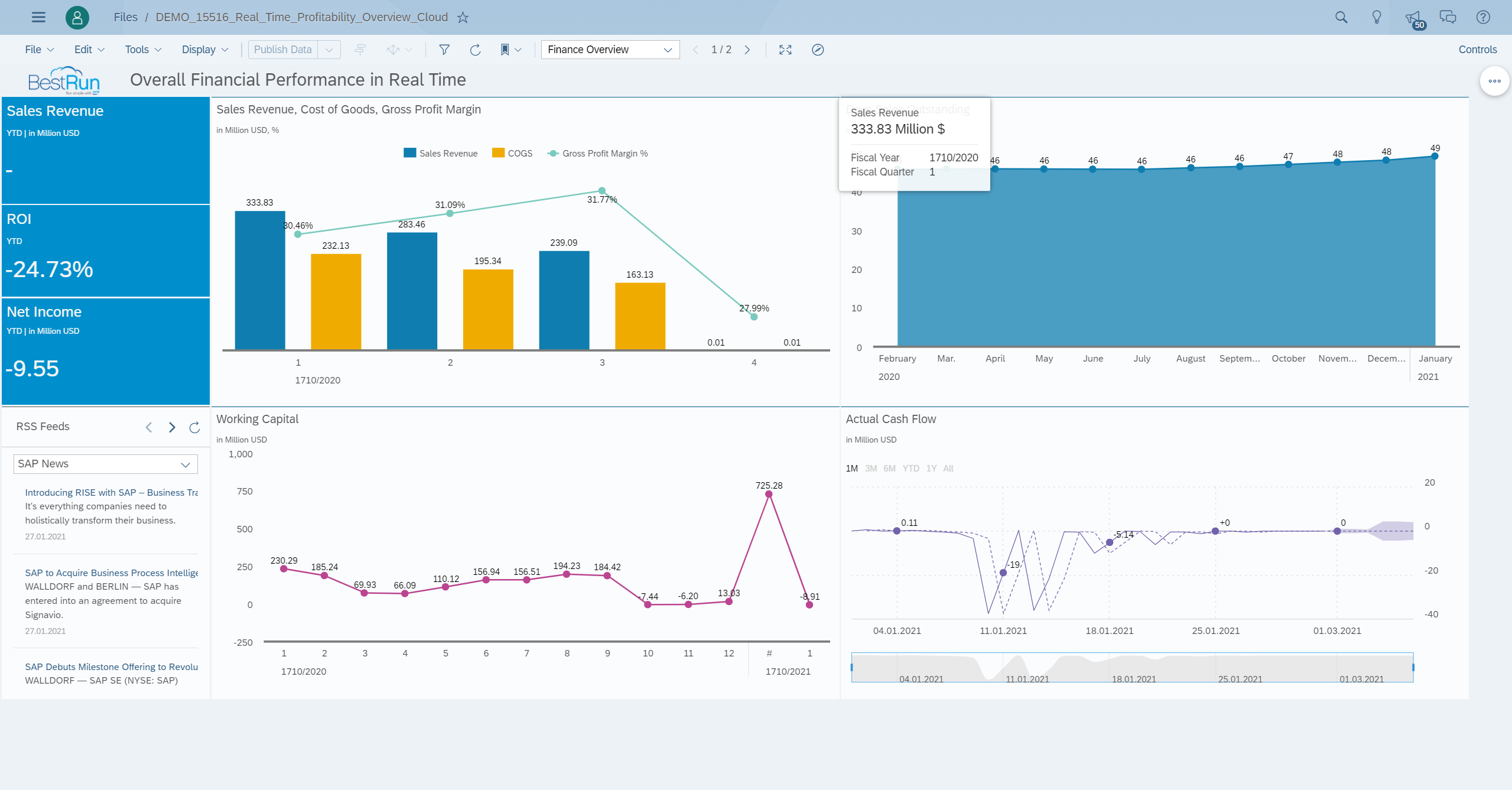Open the SAP News feed dropdown
The image size is (1512, 790).
(x=185, y=464)
